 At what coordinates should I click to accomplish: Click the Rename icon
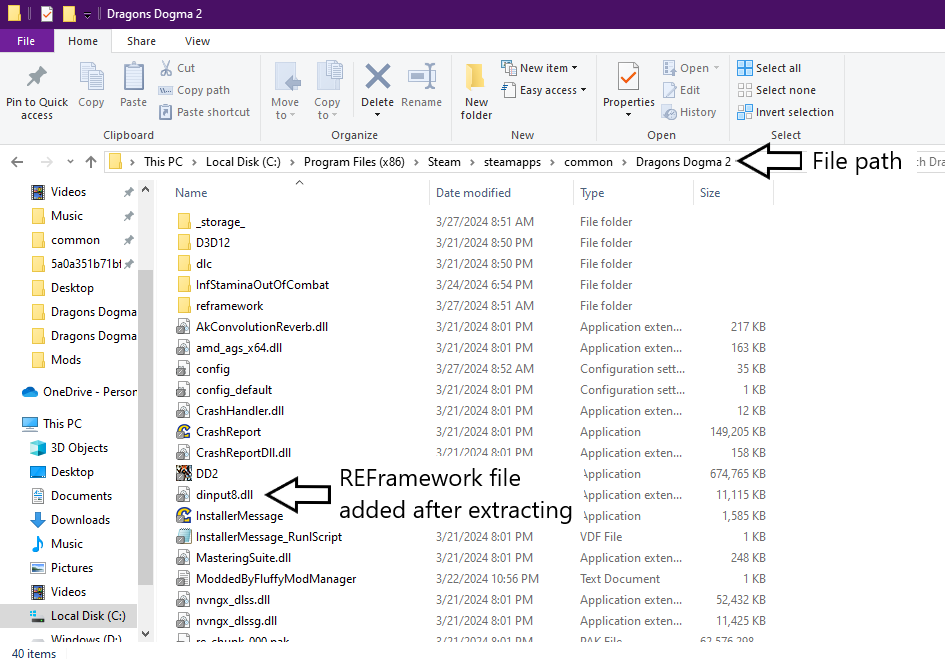pos(422,77)
